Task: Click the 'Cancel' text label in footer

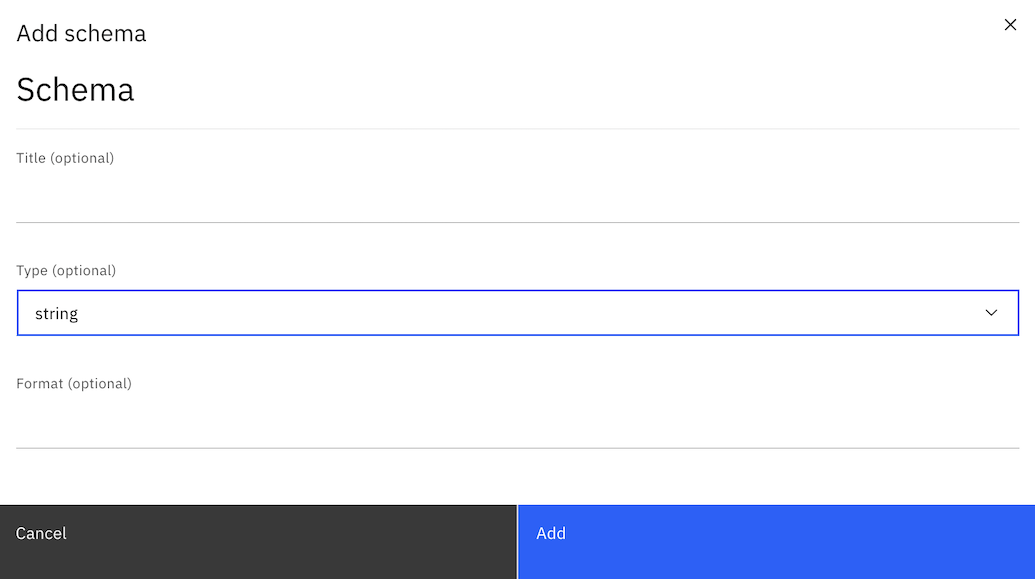Action: [x=41, y=534]
